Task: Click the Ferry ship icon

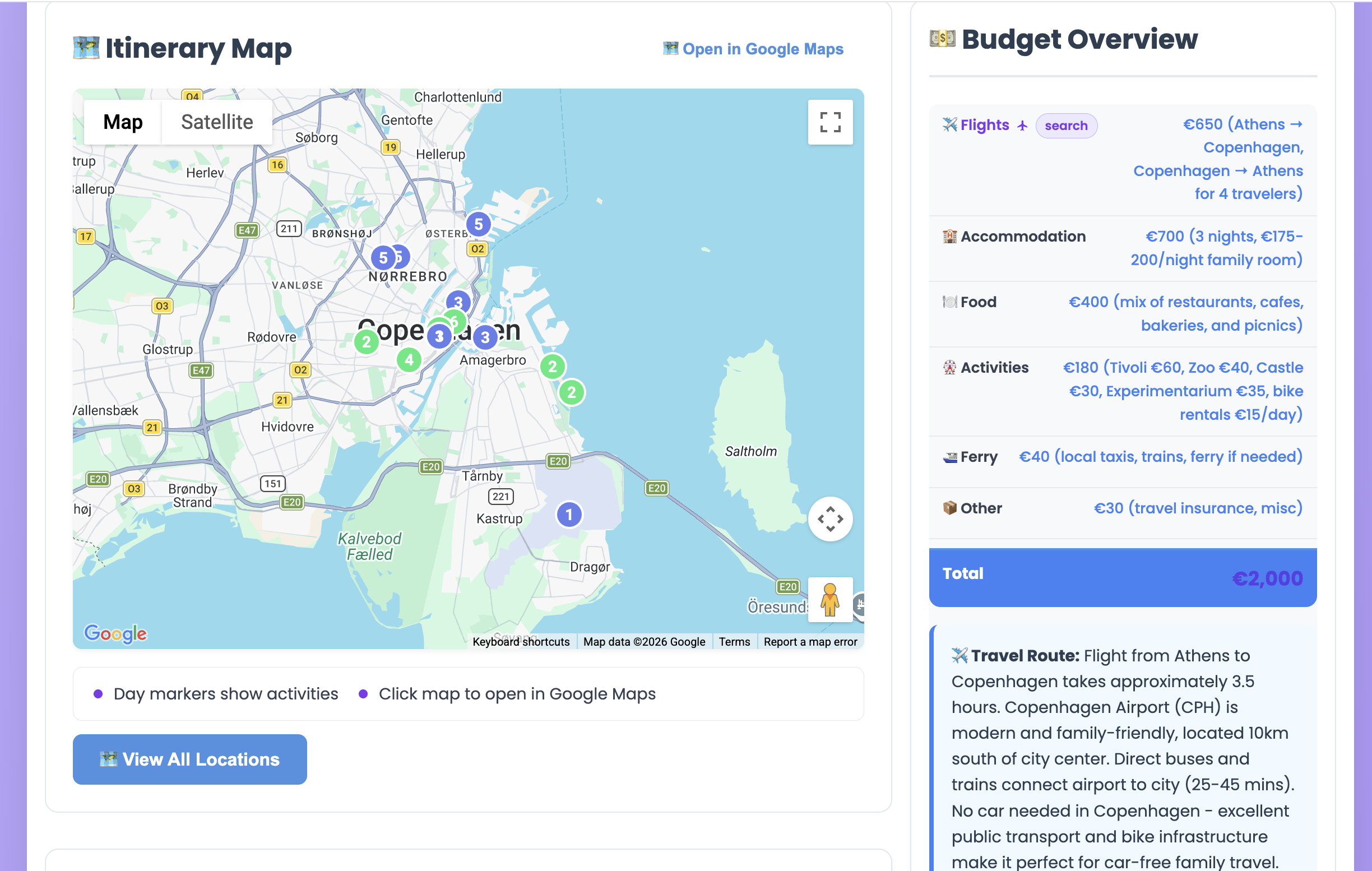Action: pos(950,457)
